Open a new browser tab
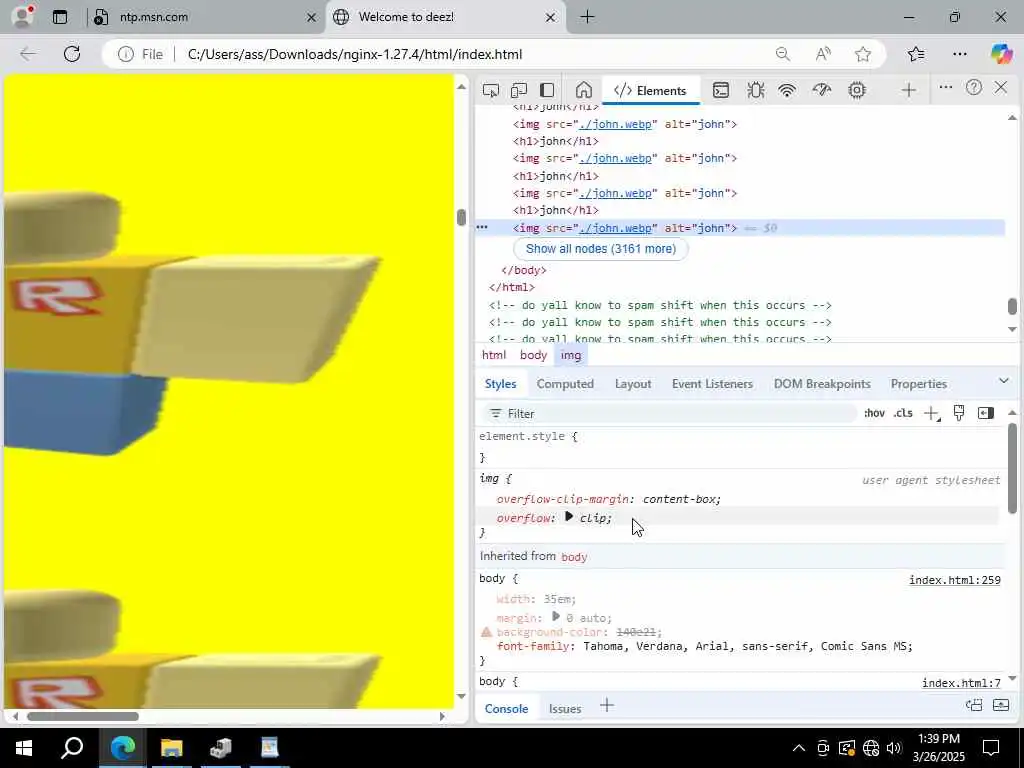The image size is (1024, 768). click(587, 17)
